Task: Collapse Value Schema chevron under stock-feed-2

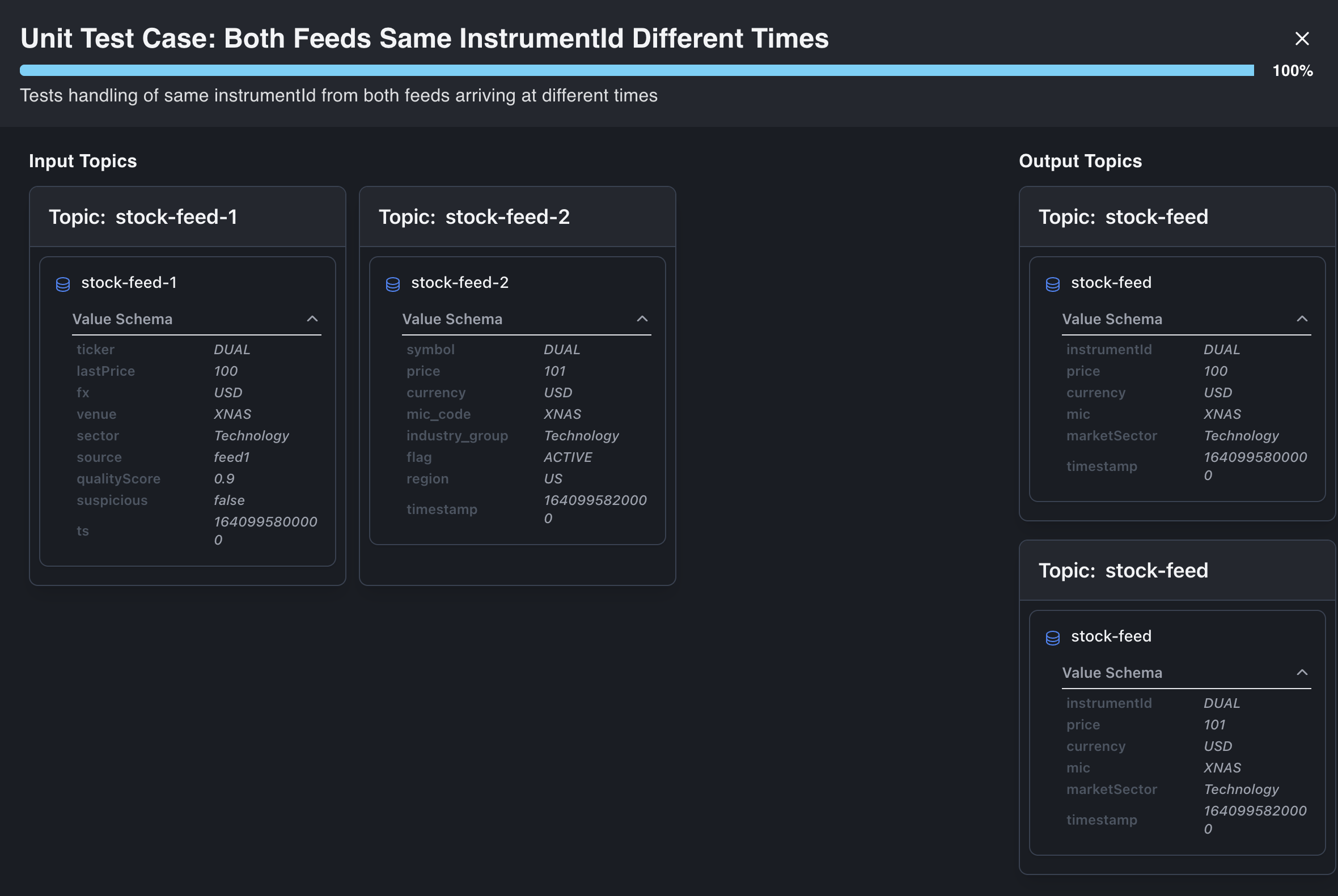Action: pos(642,319)
